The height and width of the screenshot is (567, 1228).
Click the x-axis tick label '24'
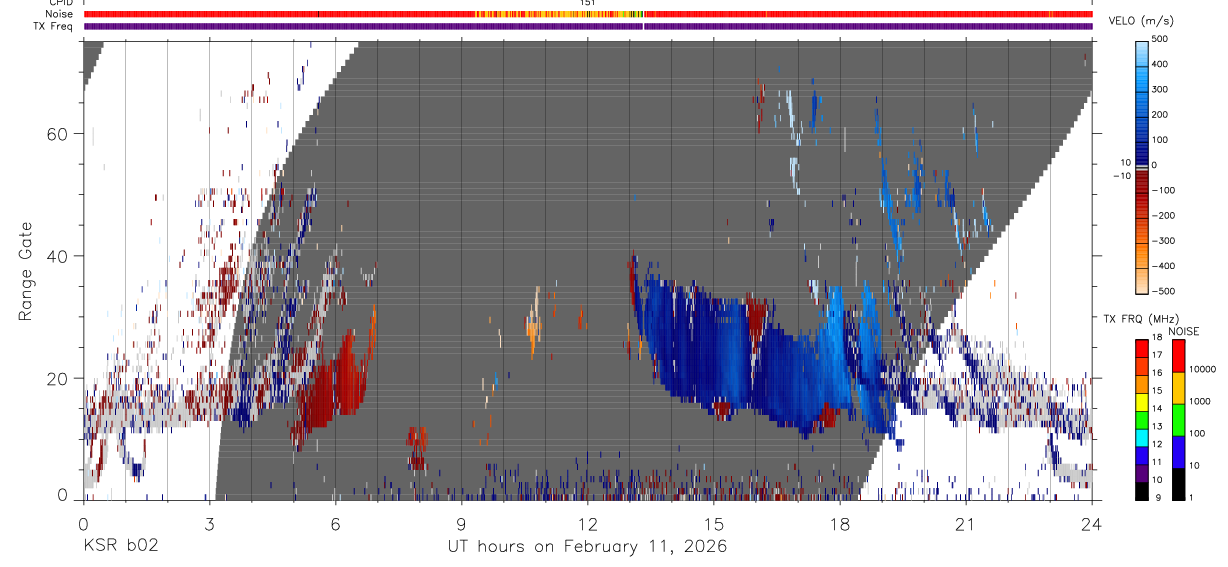coord(1092,523)
